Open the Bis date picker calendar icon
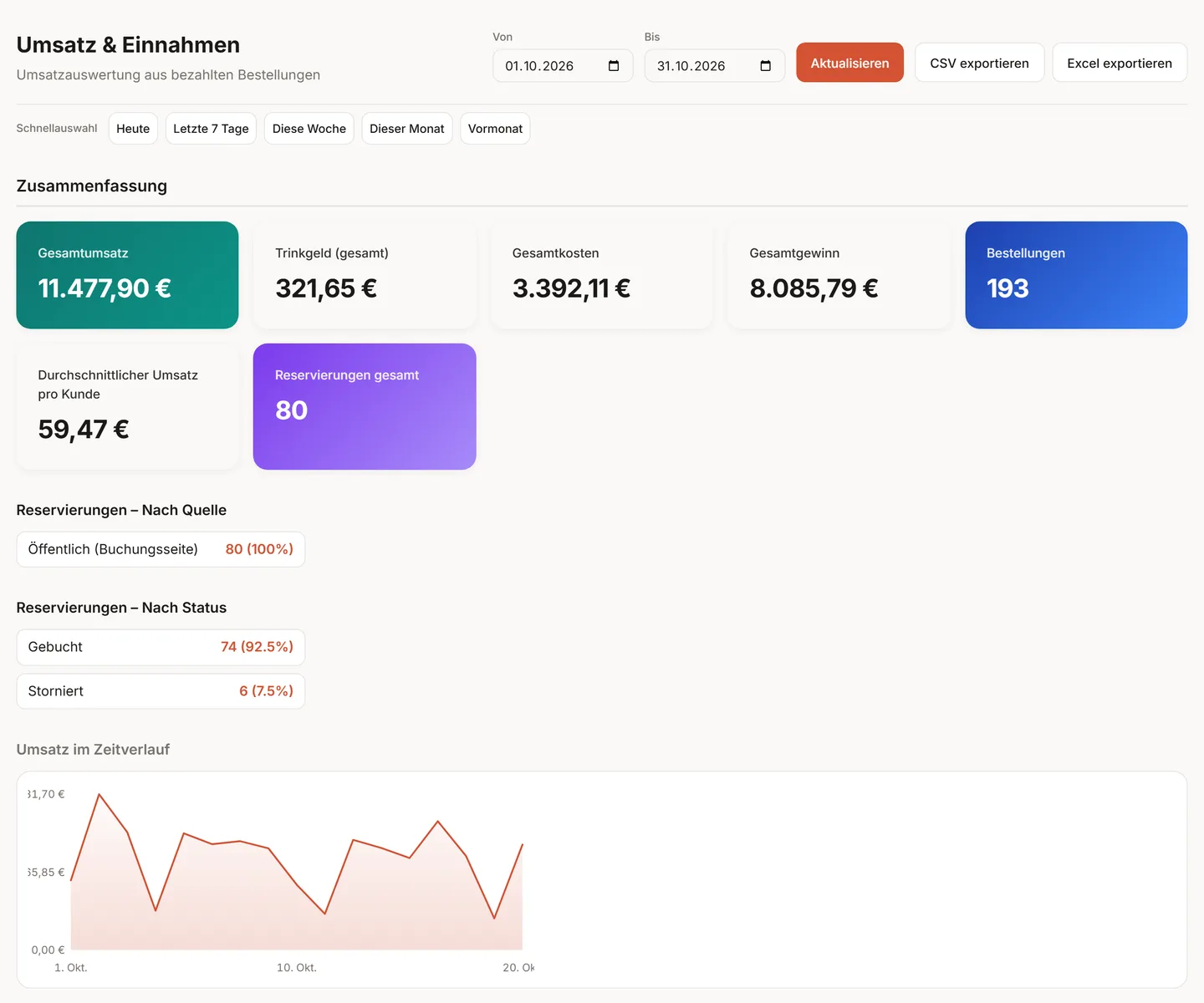Image resolution: width=1204 pixels, height=1003 pixels. [765, 66]
